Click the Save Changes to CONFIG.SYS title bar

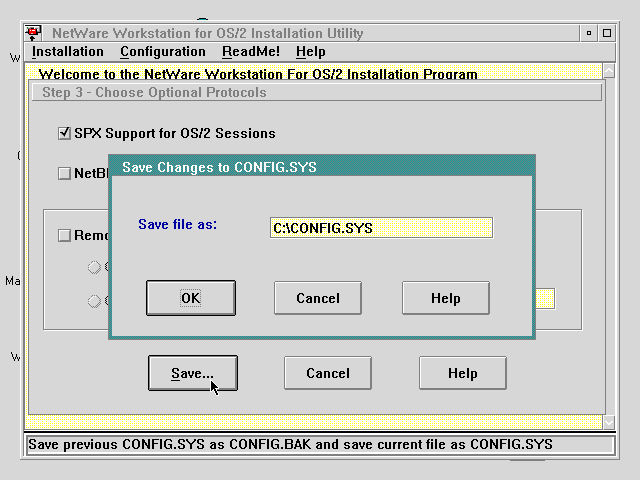(x=322, y=167)
